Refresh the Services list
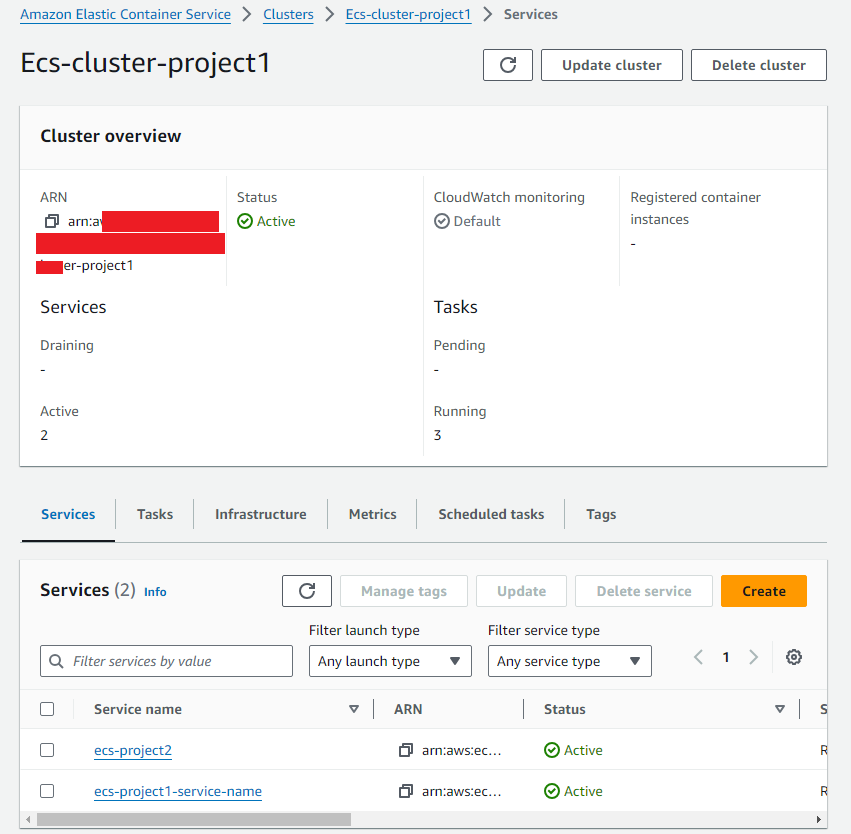 (x=306, y=590)
